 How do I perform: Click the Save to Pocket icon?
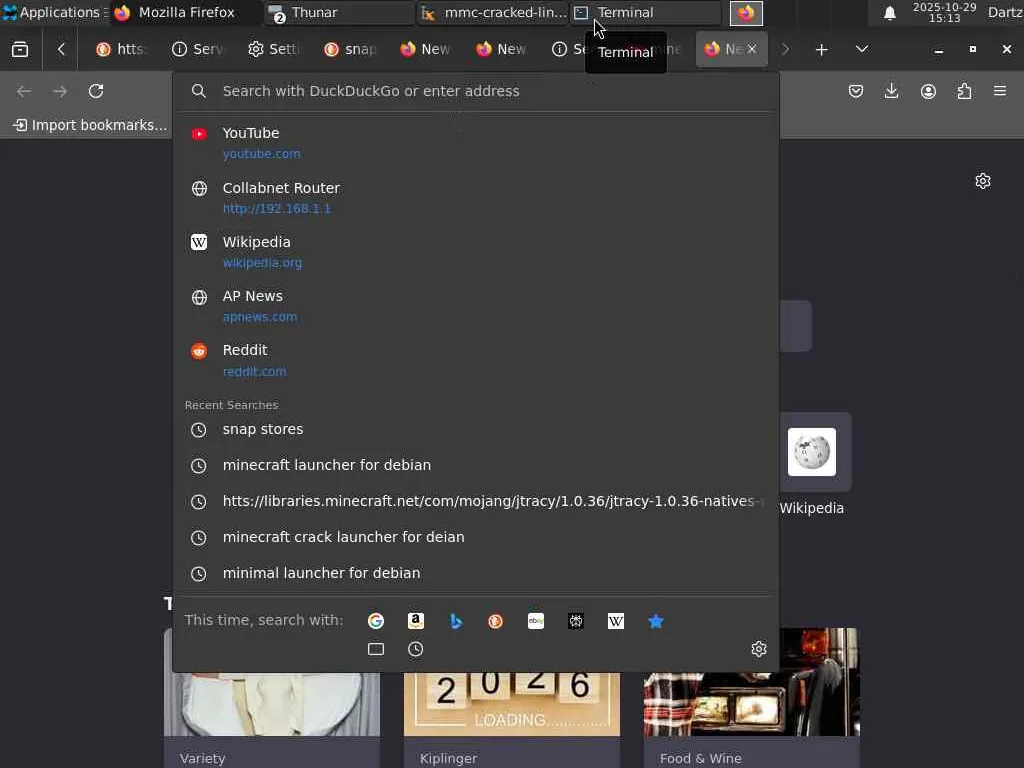pos(856,91)
